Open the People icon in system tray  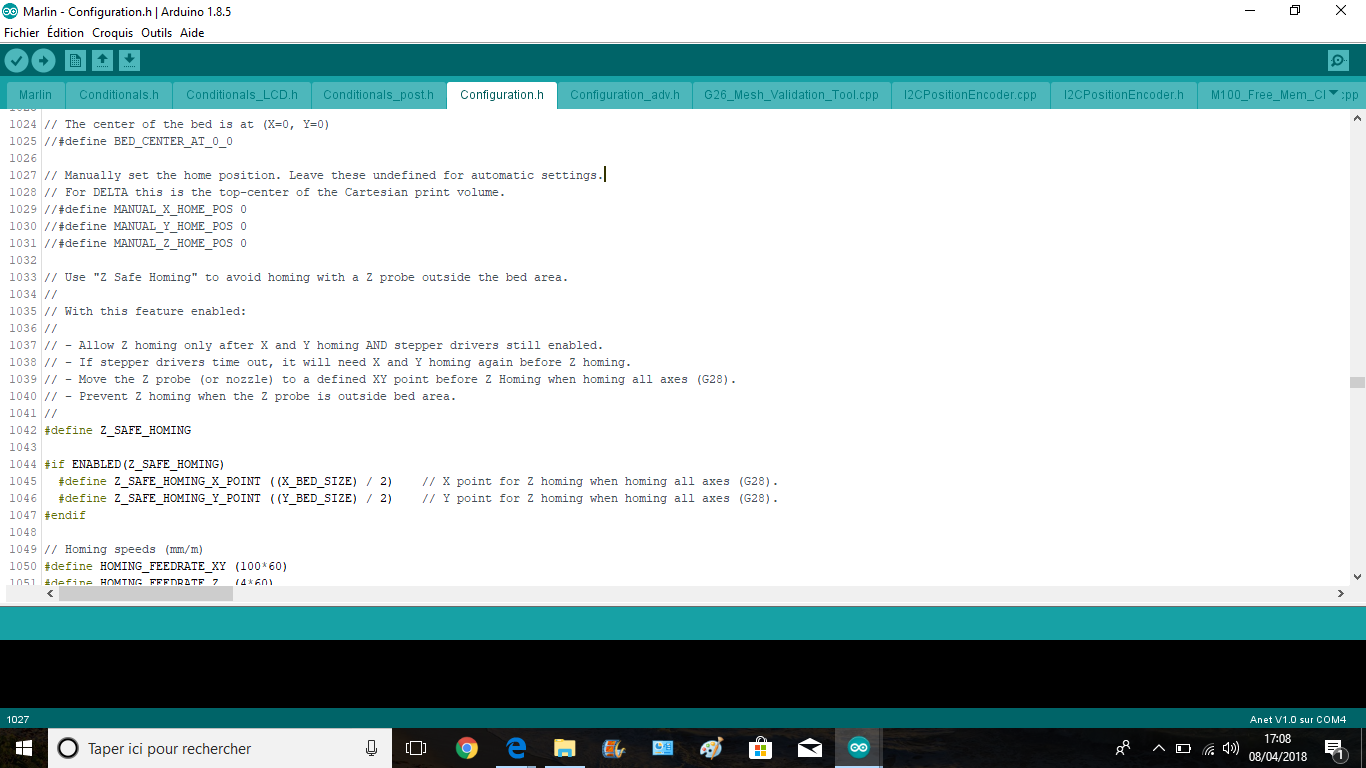click(x=1123, y=748)
